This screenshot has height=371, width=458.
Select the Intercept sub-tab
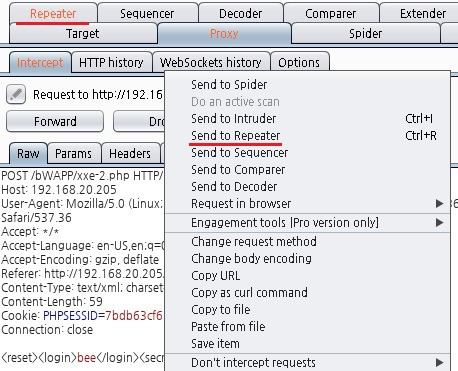[40, 62]
